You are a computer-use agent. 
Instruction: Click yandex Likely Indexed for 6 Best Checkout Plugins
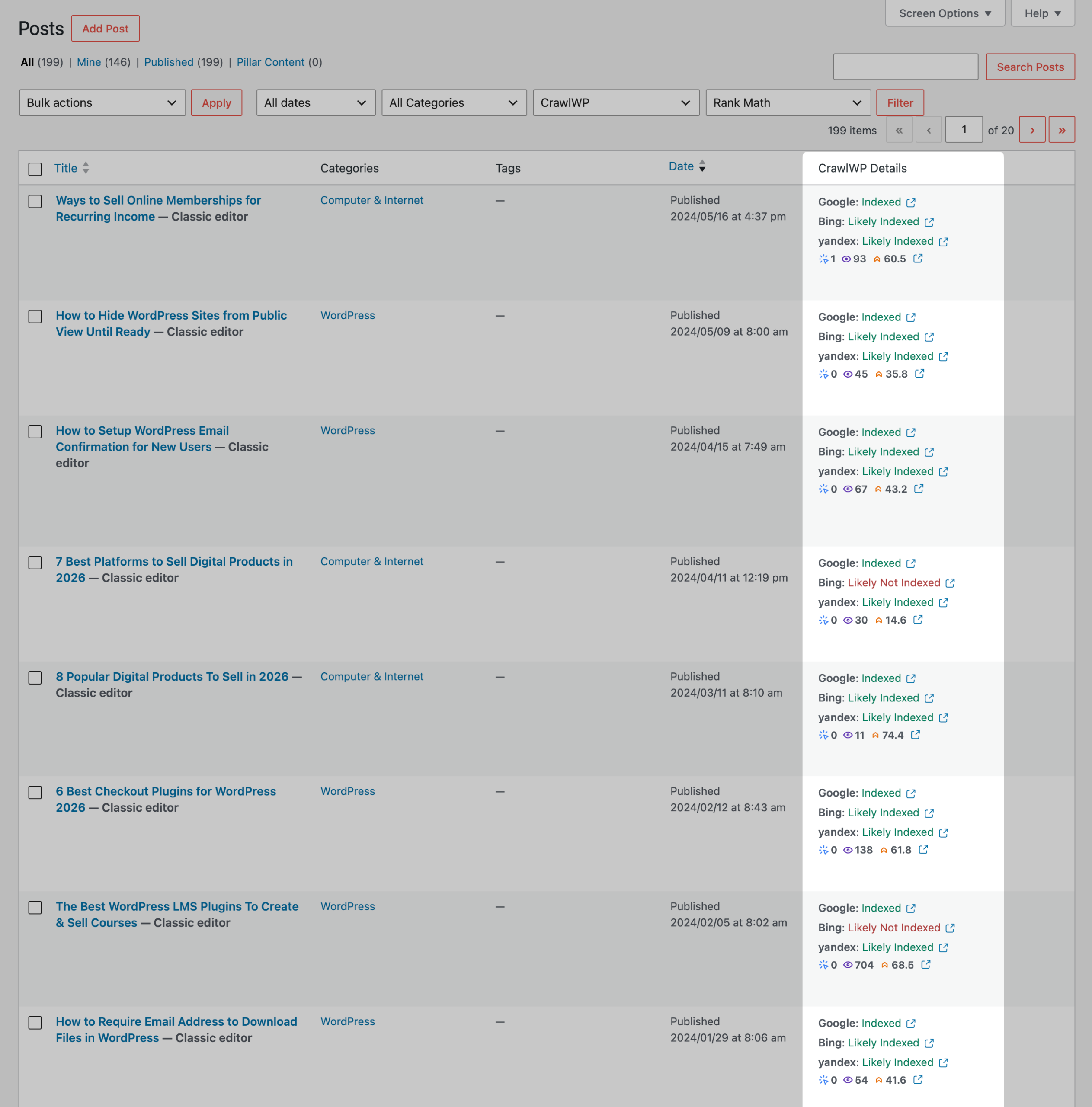(x=898, y=832)
